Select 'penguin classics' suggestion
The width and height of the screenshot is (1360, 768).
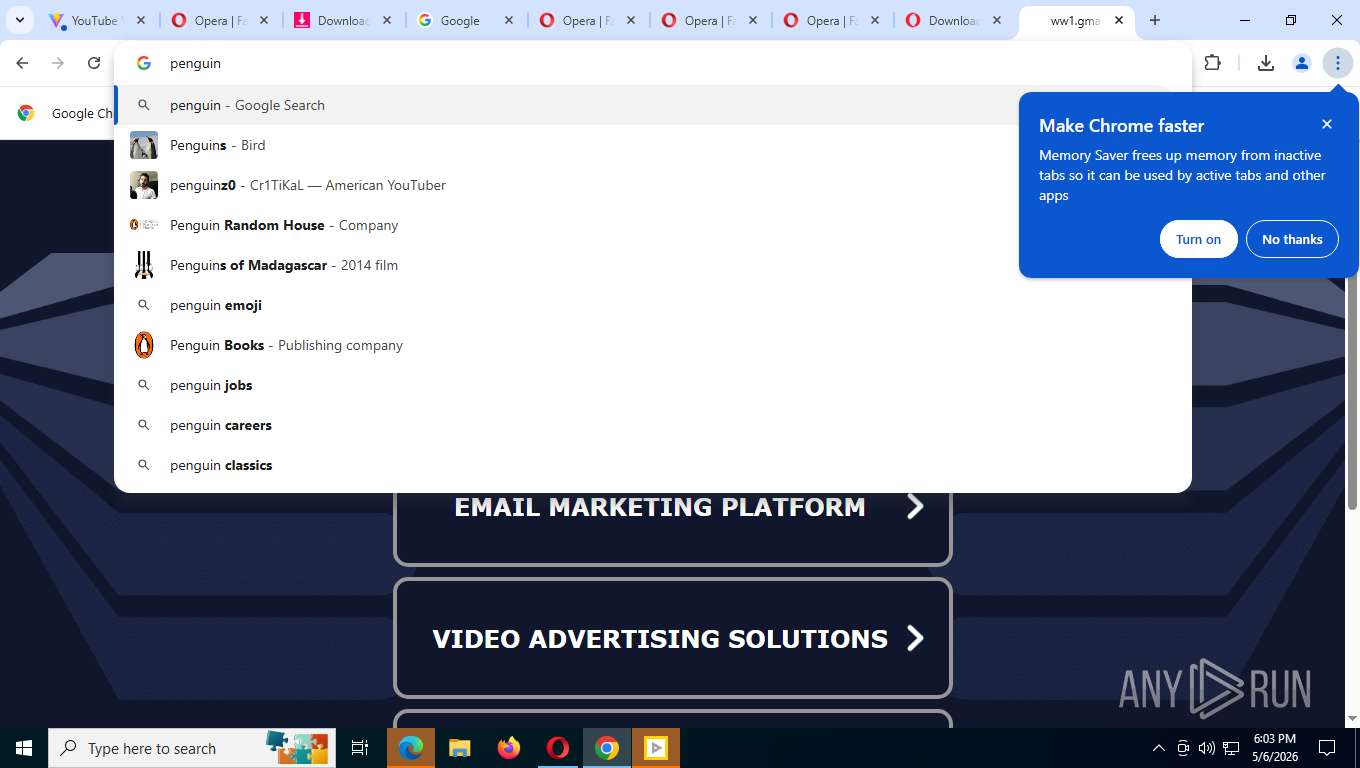tap(653, 465)
